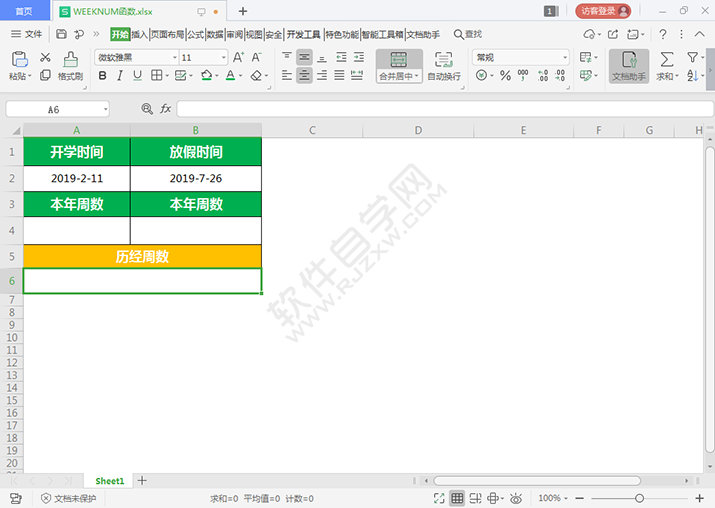Click the 访客登录 login button
Screen dimensions: 715x508
point(604,11)
